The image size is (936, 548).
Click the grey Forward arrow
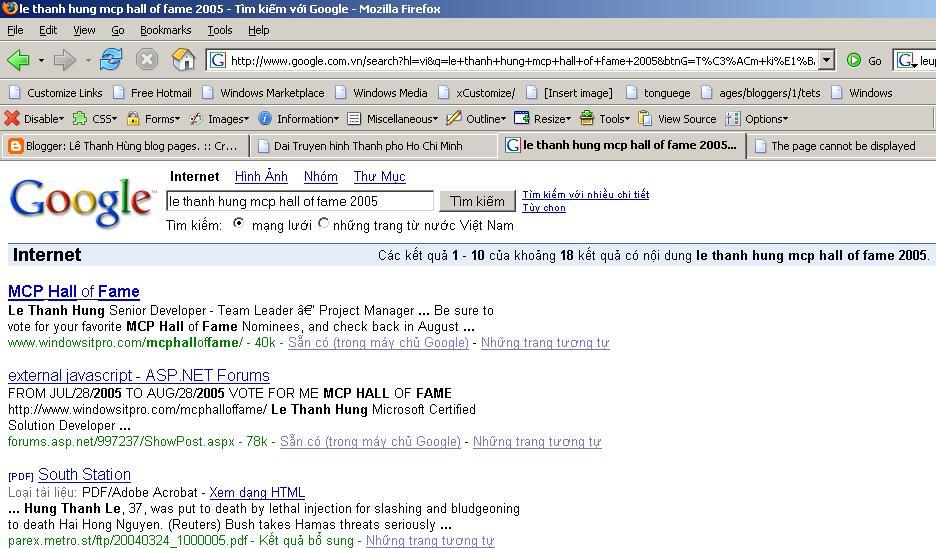coord(64,60)
